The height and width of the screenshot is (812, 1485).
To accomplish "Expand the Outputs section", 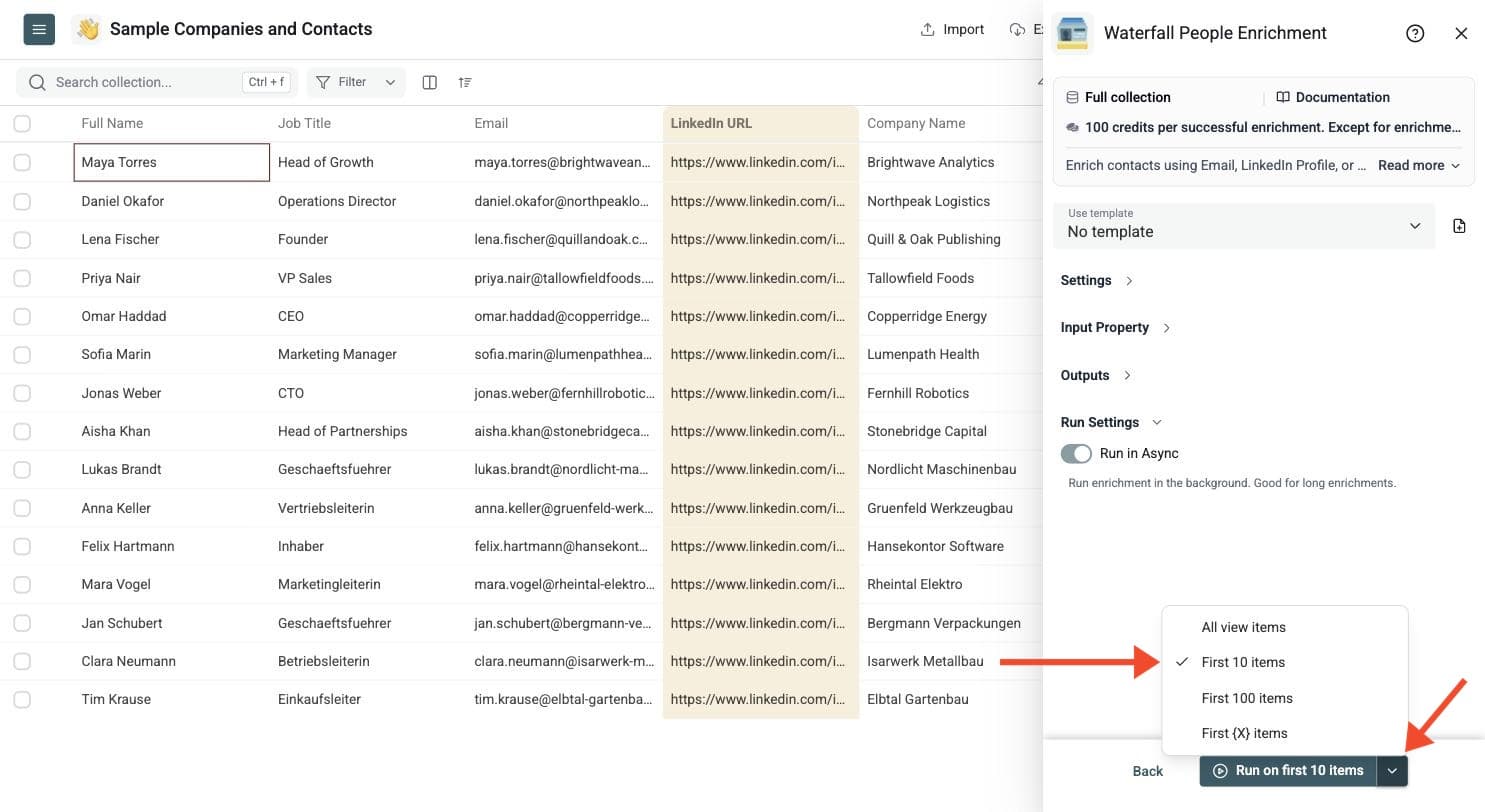I will pos(1096,375).
